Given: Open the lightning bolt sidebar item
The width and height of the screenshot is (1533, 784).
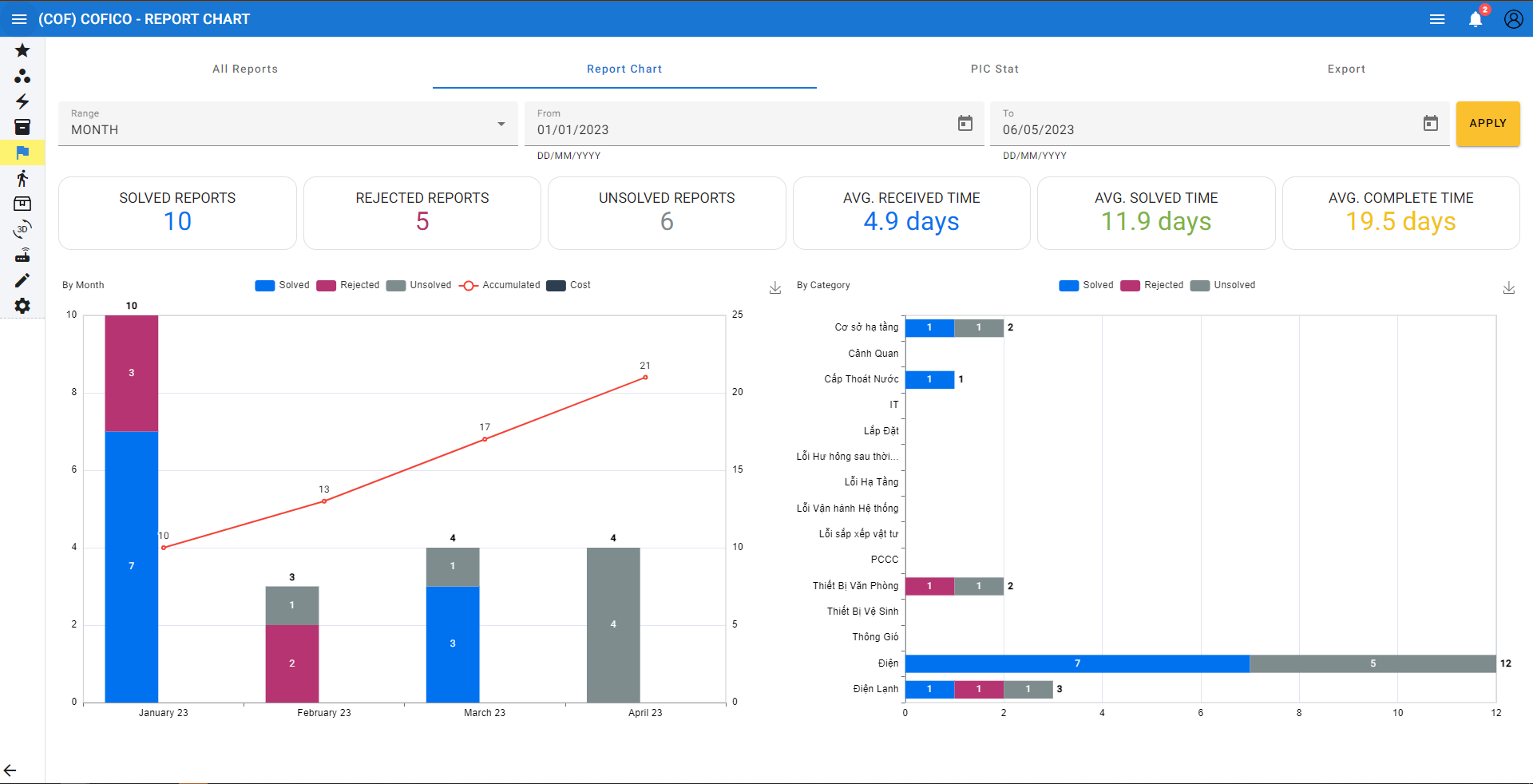Looking at the screenshot, I should click(22, 101).
